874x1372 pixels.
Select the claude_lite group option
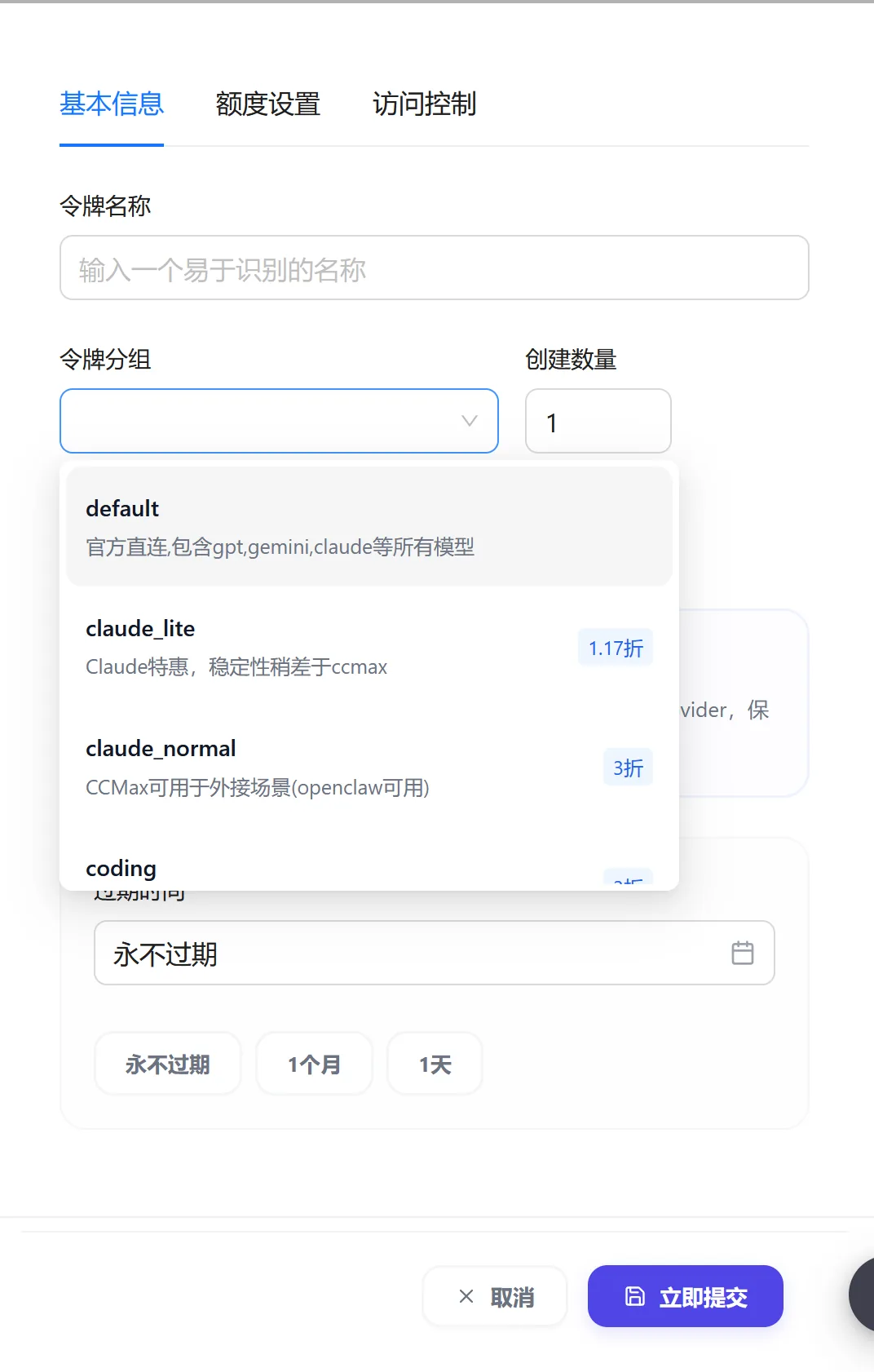point(369,647)
